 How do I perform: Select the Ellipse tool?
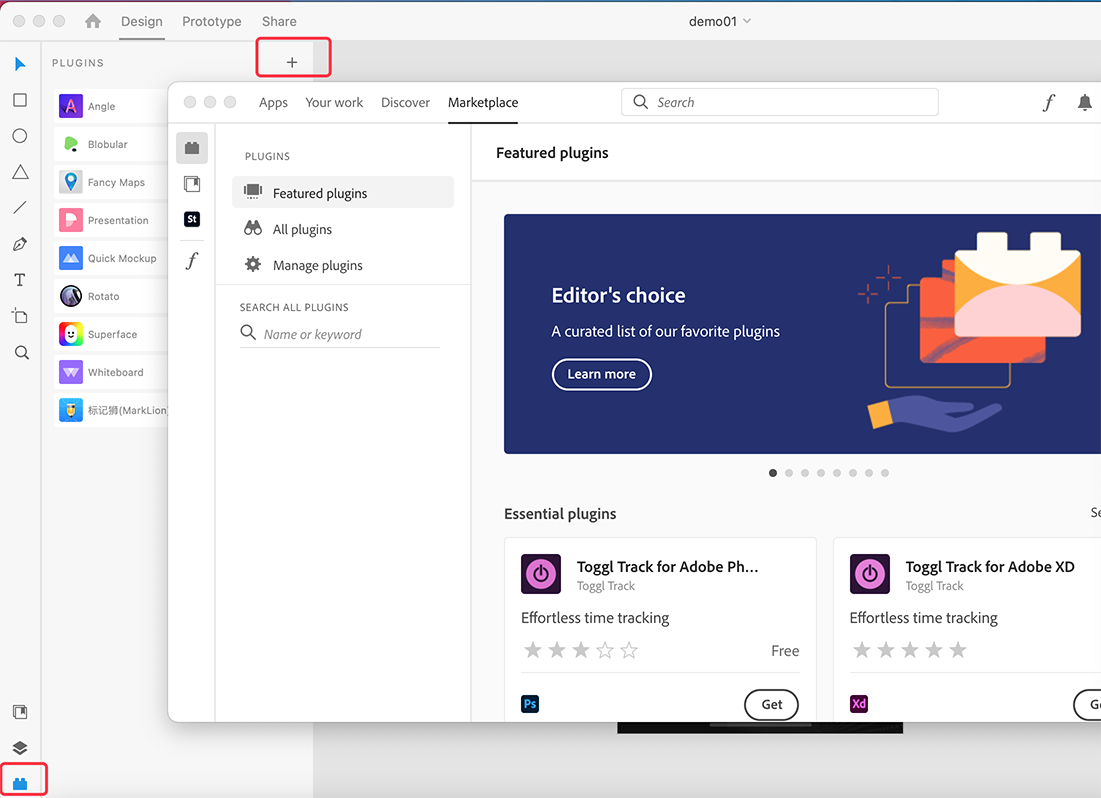tap(20, 136)
